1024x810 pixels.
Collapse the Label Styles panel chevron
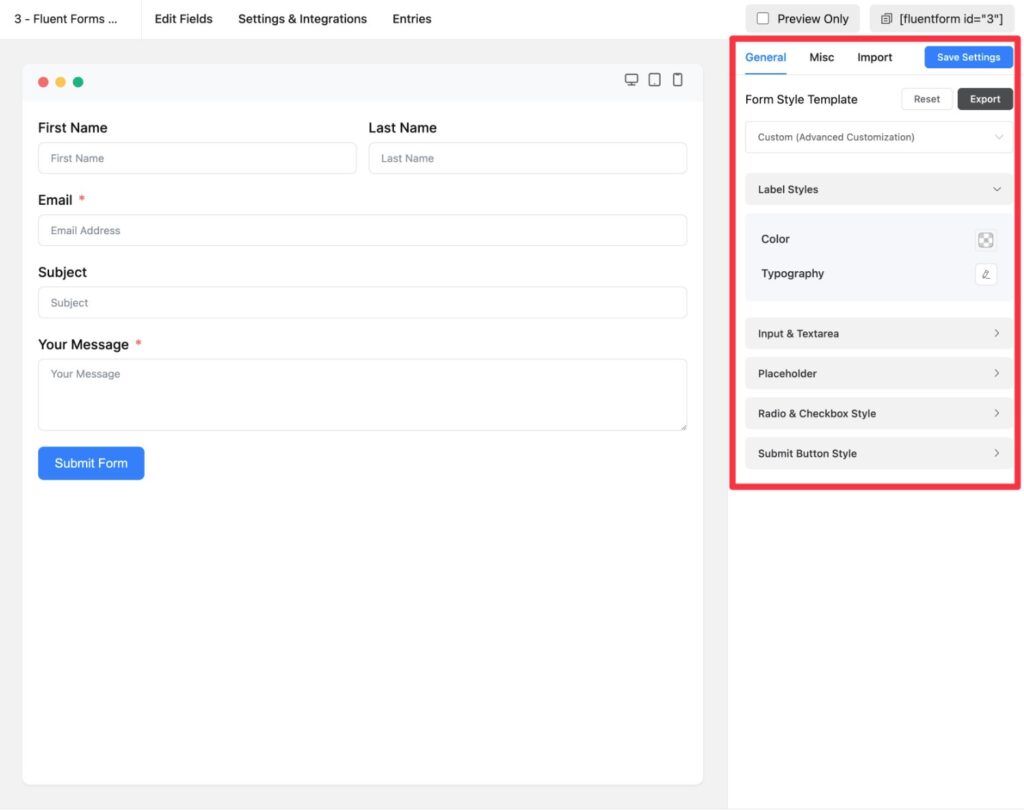997,189
